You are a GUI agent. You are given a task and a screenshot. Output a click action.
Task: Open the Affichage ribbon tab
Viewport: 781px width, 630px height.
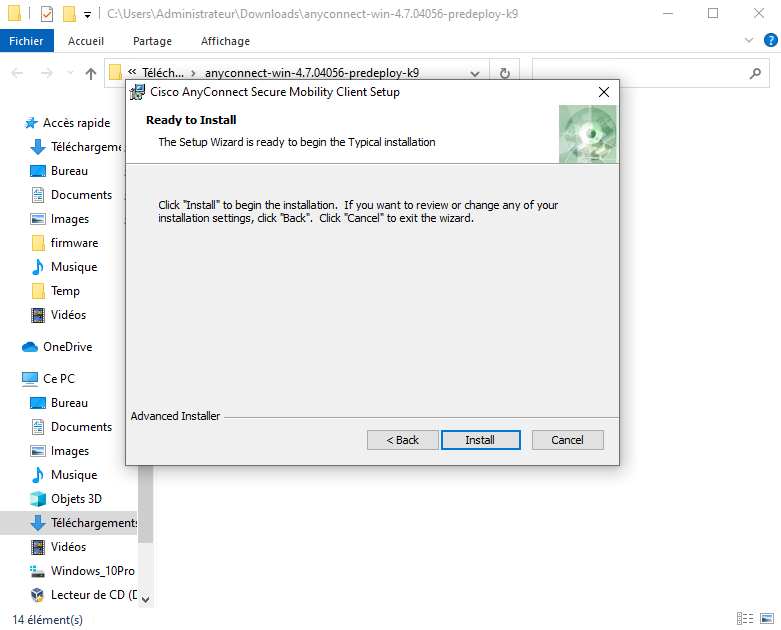coord(225,41)
